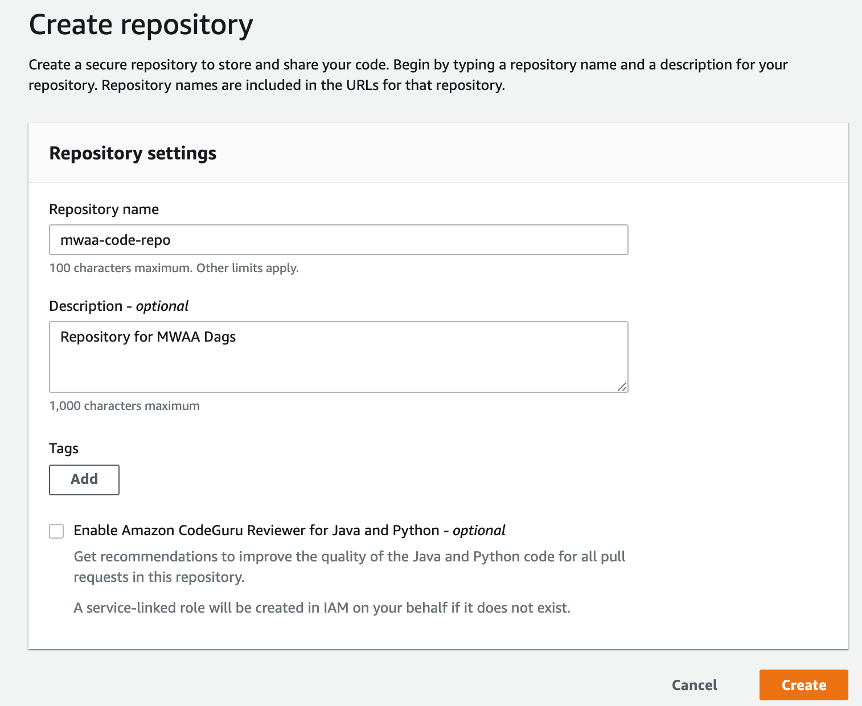The width and height of the screenshot is (862, 706).
Task: Cancel the repository creation
Action: click(x=694, y=685)
